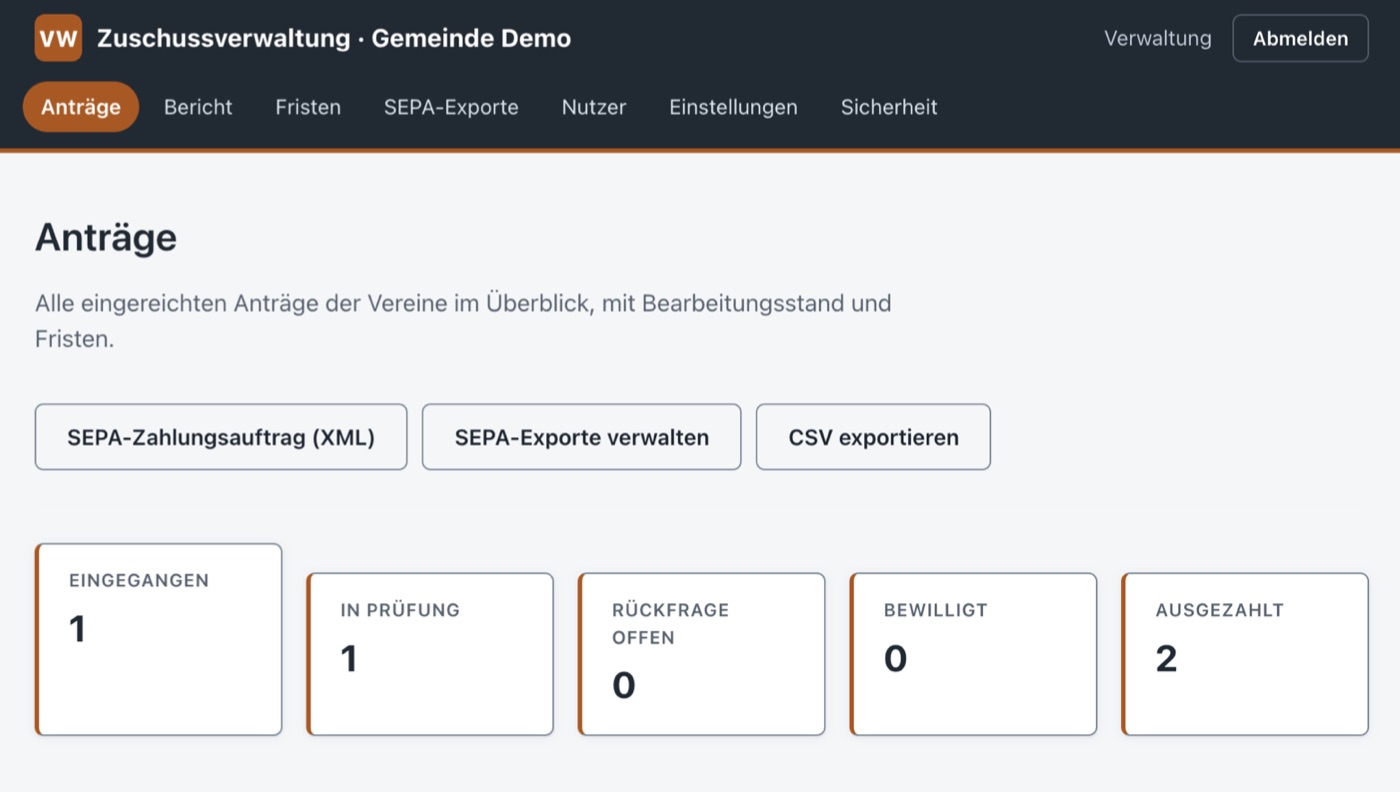Export the list via CSV exportieren
Screen dimensions: 1400x792
(873, 437)
